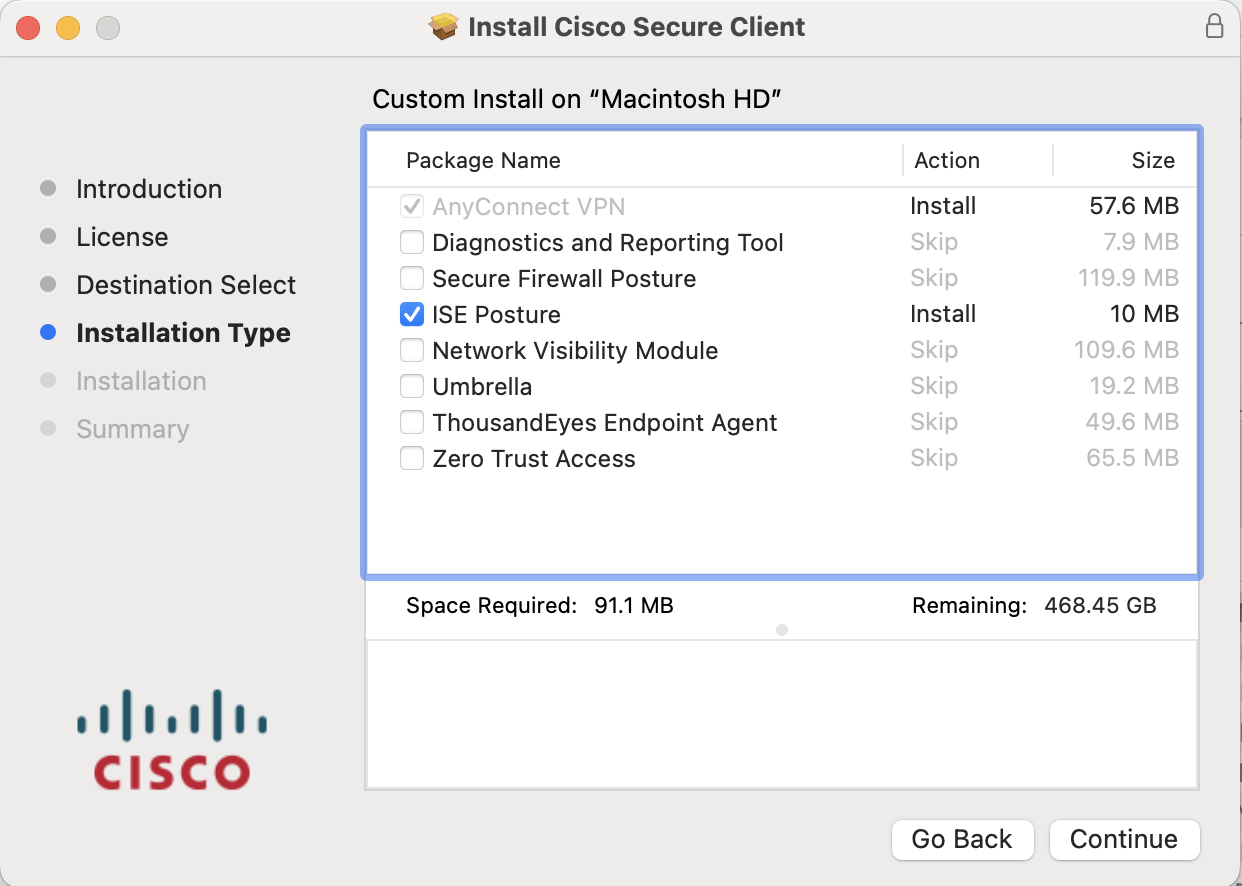Click the lock icon at top right
1242x886 pixels.
click(x=1214, y=27)
